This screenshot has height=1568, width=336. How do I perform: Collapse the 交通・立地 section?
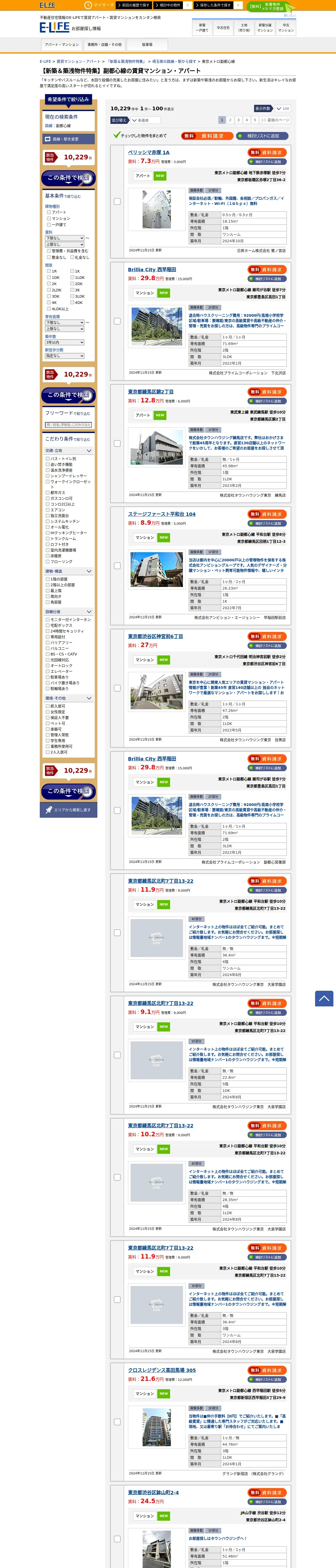coord(68,451)
